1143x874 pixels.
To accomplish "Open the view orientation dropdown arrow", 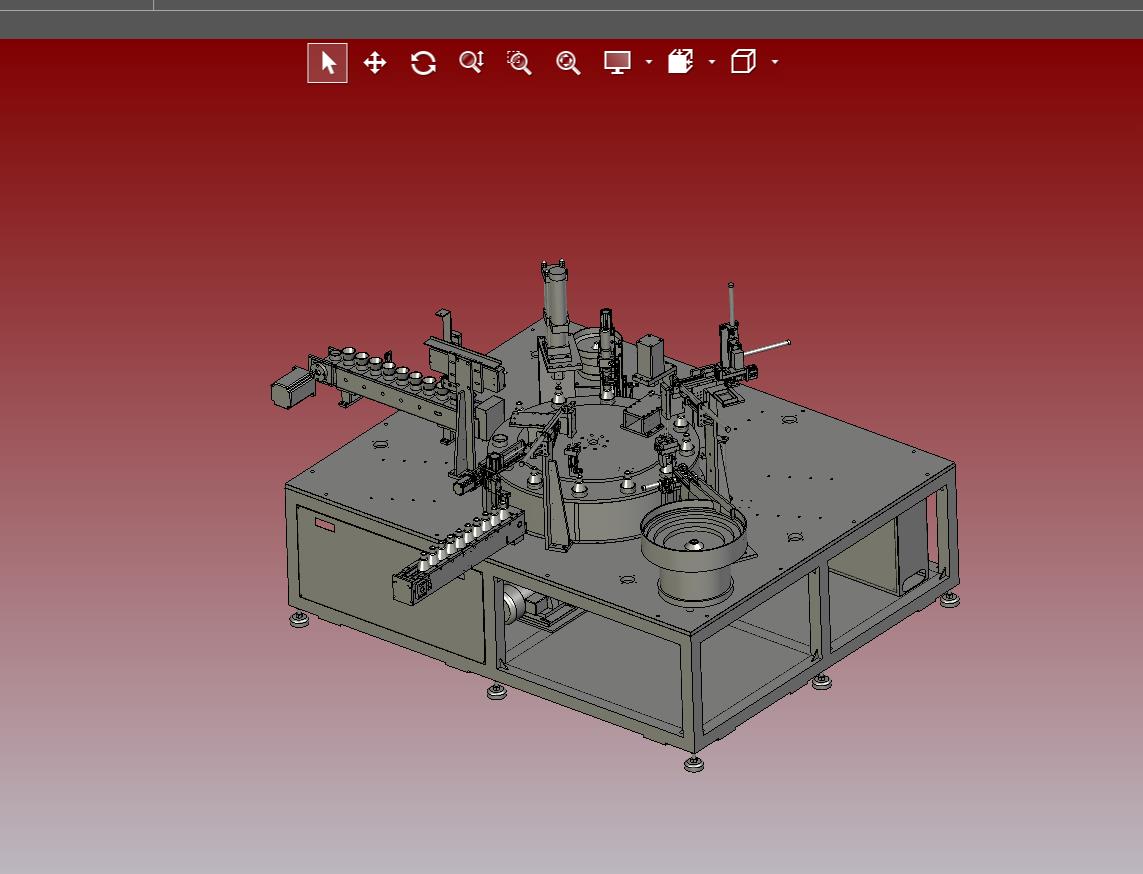I will click(775, 62).
